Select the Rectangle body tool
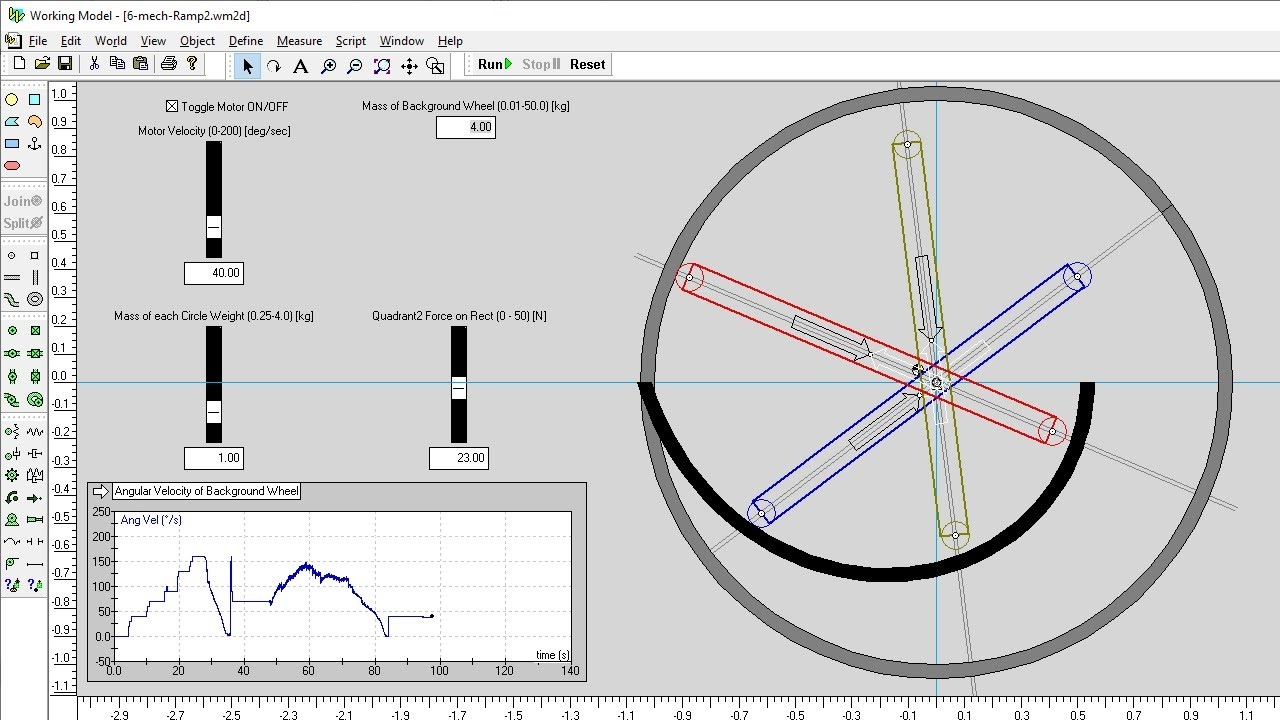This screenshot has height=720, width=1280. 12,143
